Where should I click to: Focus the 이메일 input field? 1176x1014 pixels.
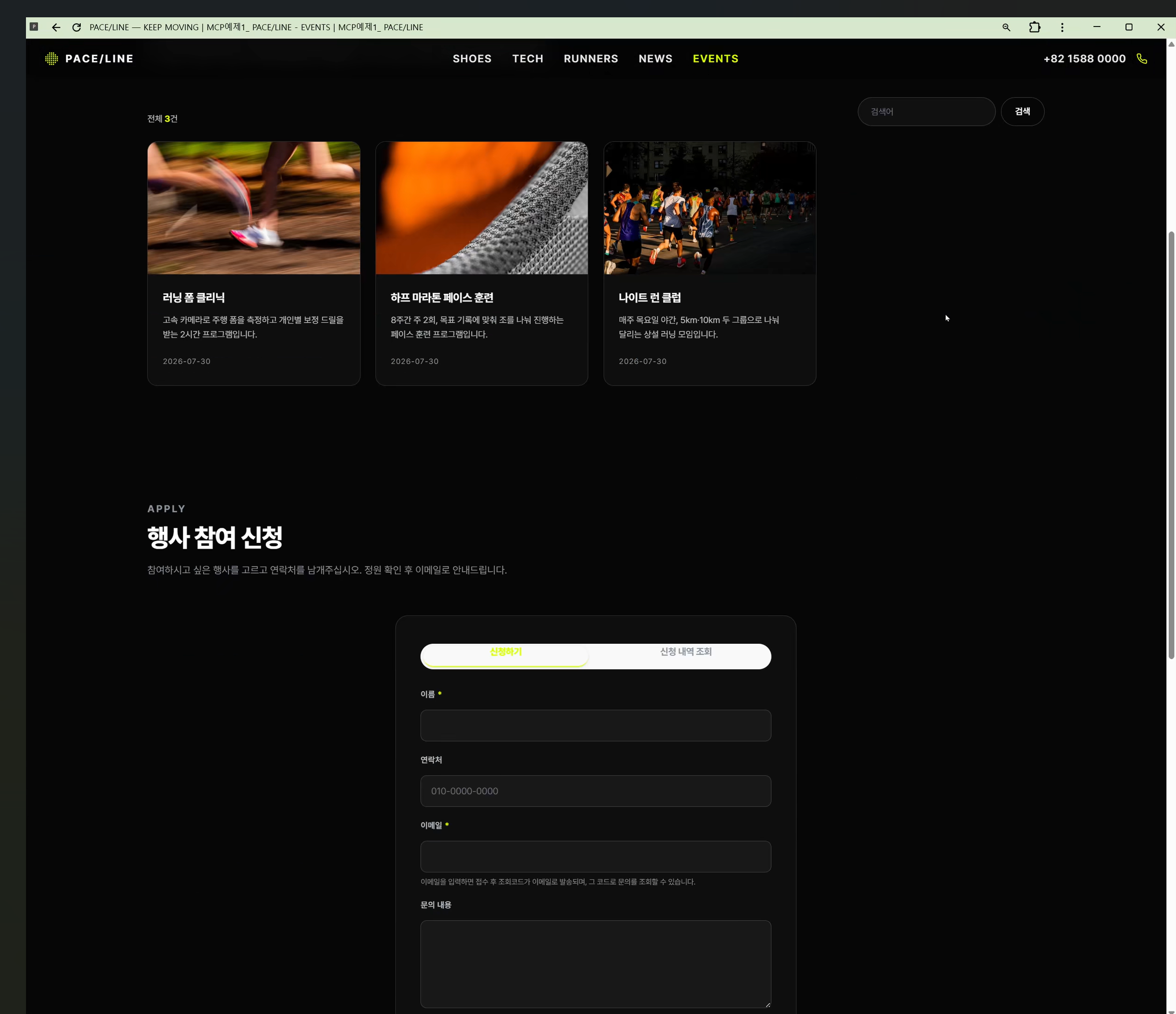pyautogui.click(x=595, y=856)
